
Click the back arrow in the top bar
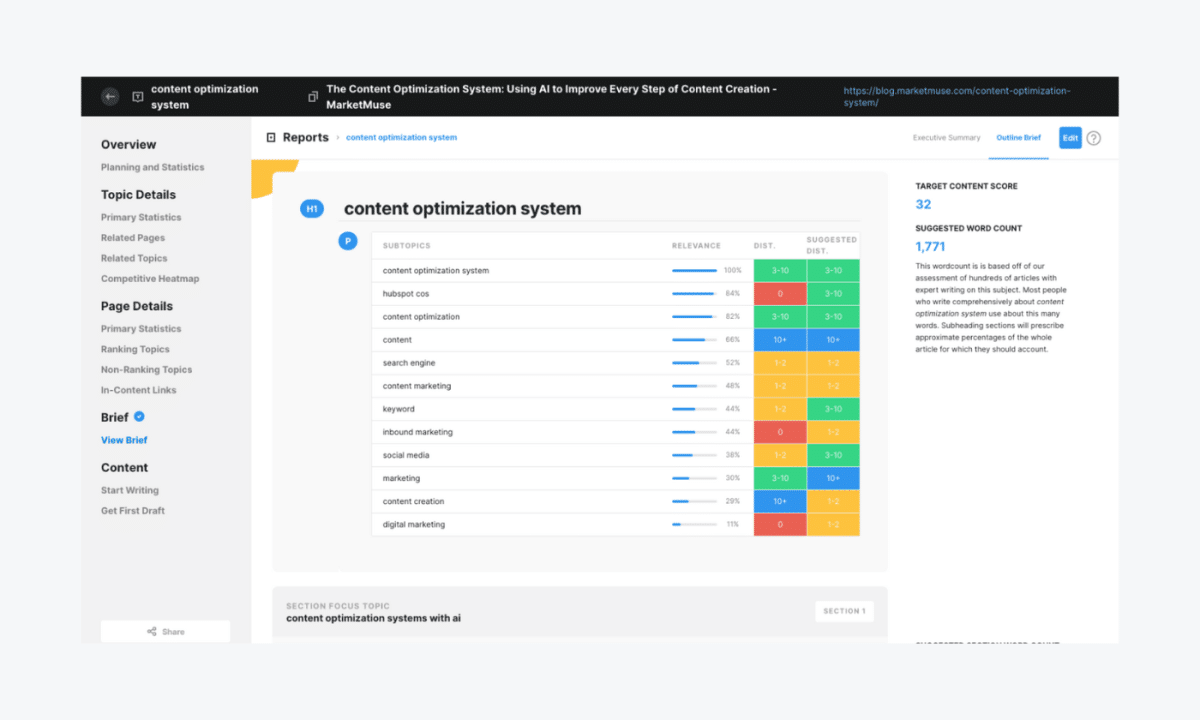(110, 97)
